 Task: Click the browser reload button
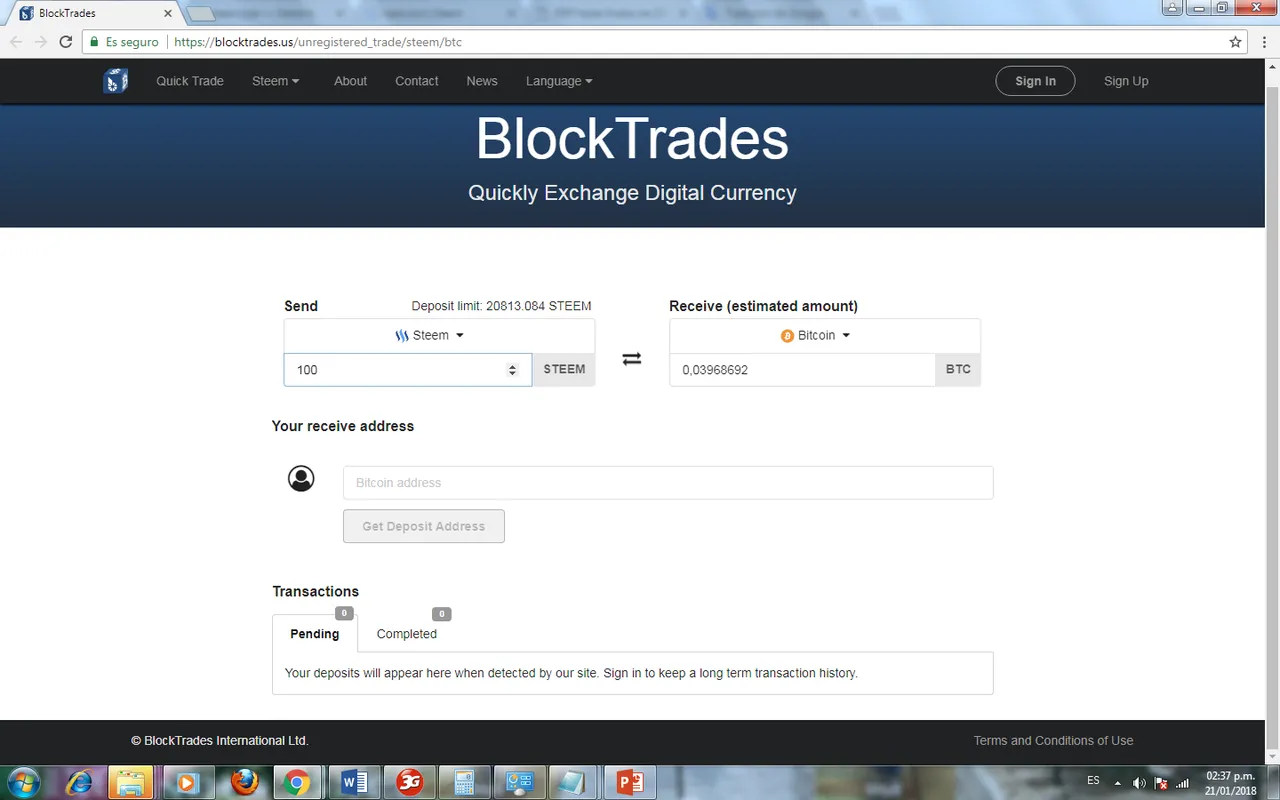[x=66, y=42]
